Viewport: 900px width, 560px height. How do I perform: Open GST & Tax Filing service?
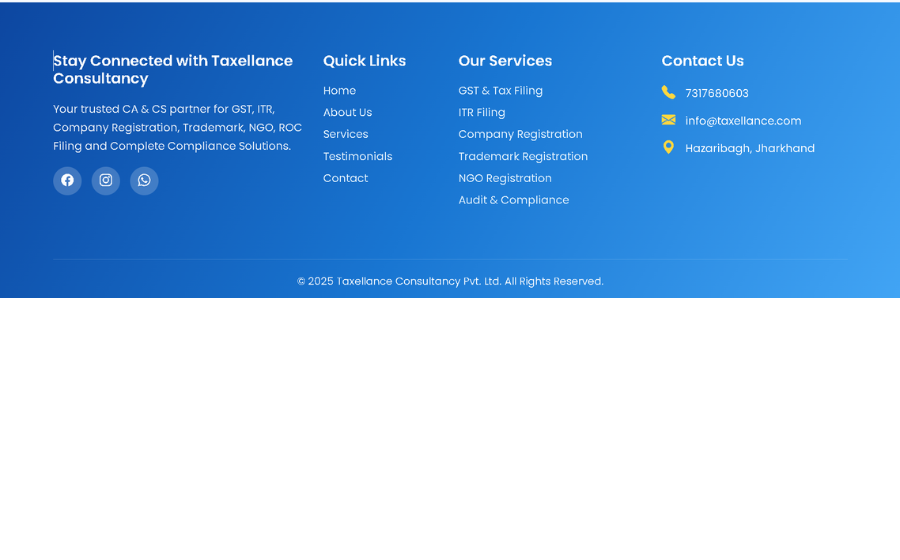(500, 91)
